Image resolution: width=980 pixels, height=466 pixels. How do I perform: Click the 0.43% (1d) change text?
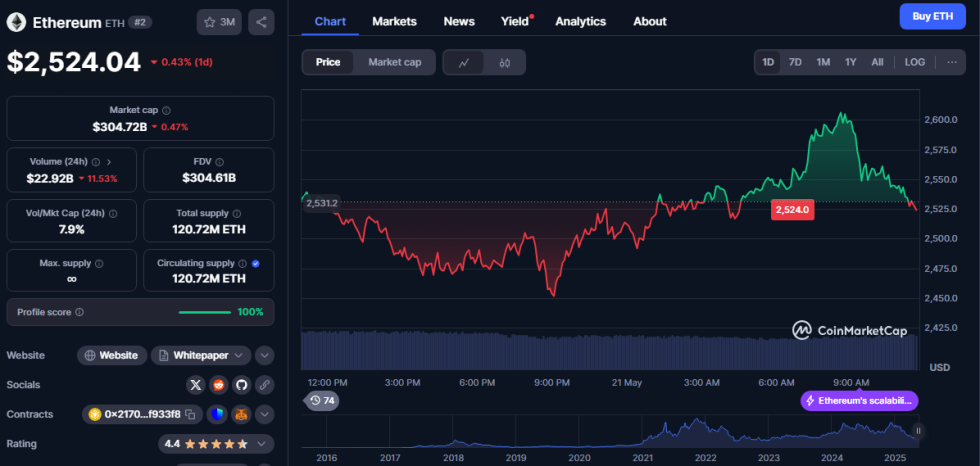(x=186, y=62)
